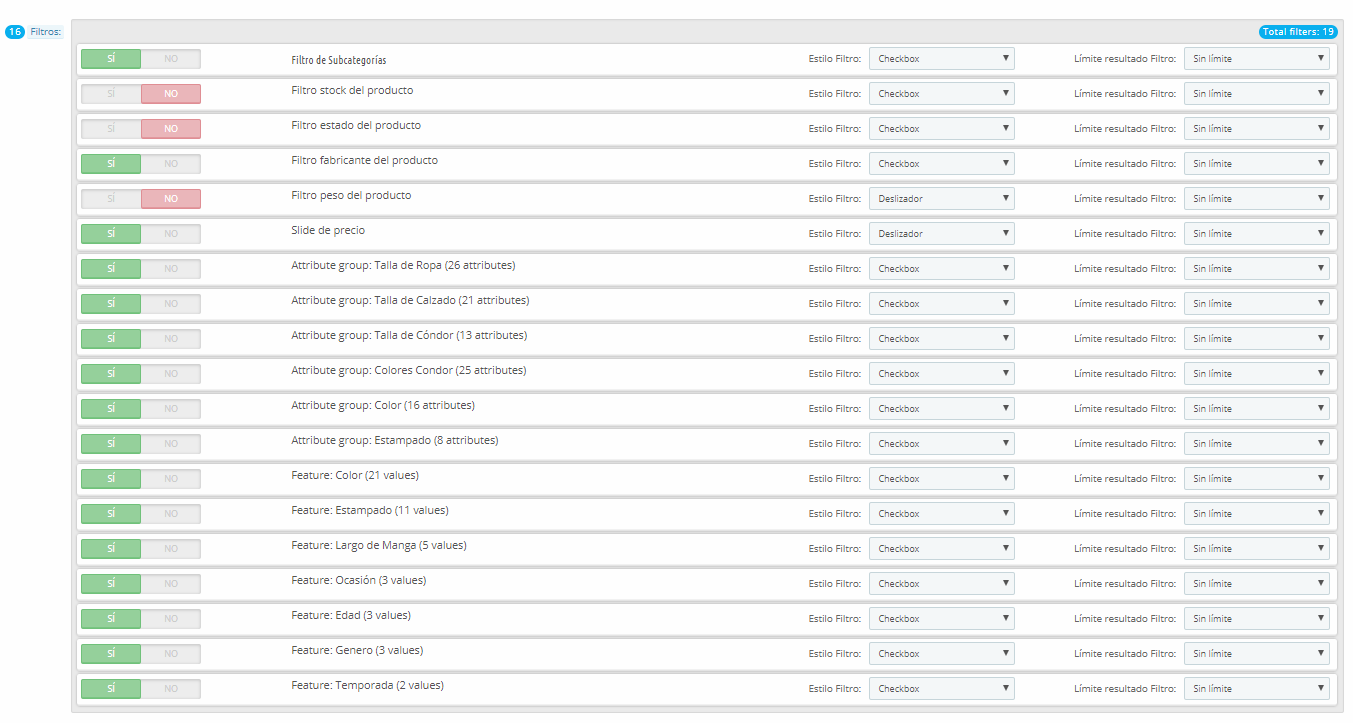Click the Total filters: 19 badge
Viewport: 1353px width, 723px height.
coord(1298,32)
